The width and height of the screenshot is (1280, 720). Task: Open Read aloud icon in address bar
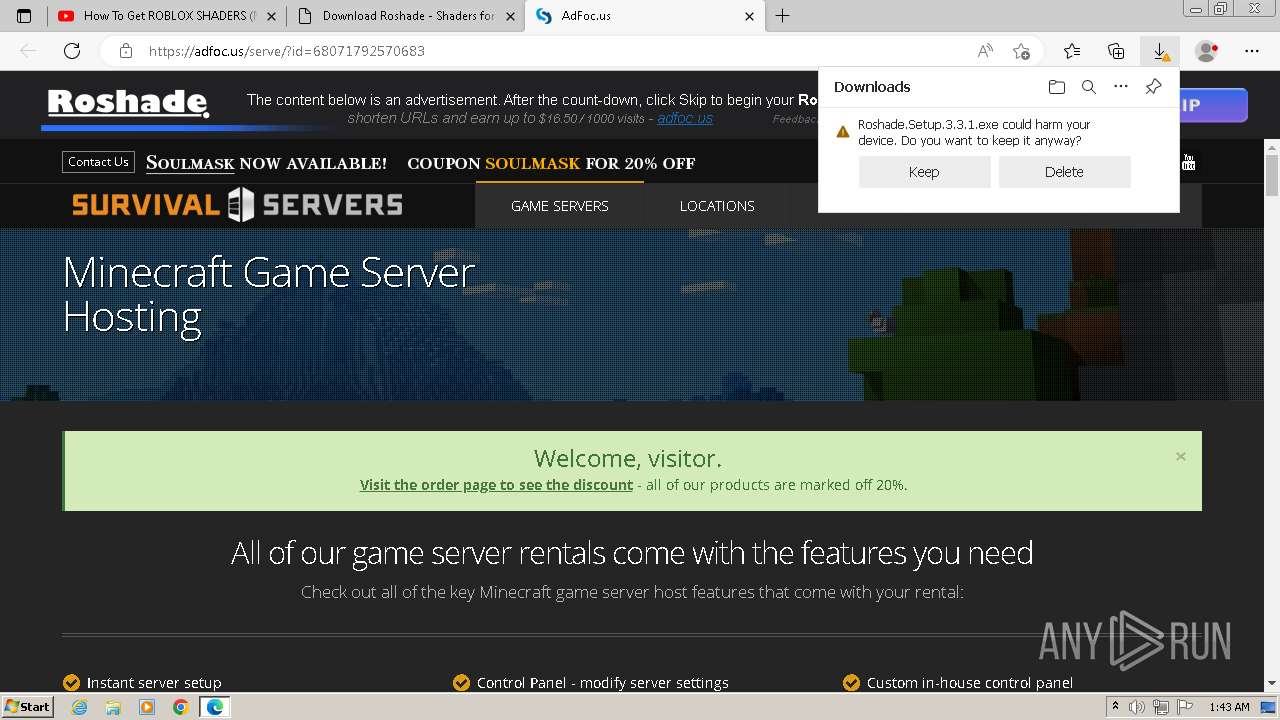point(985,51)
